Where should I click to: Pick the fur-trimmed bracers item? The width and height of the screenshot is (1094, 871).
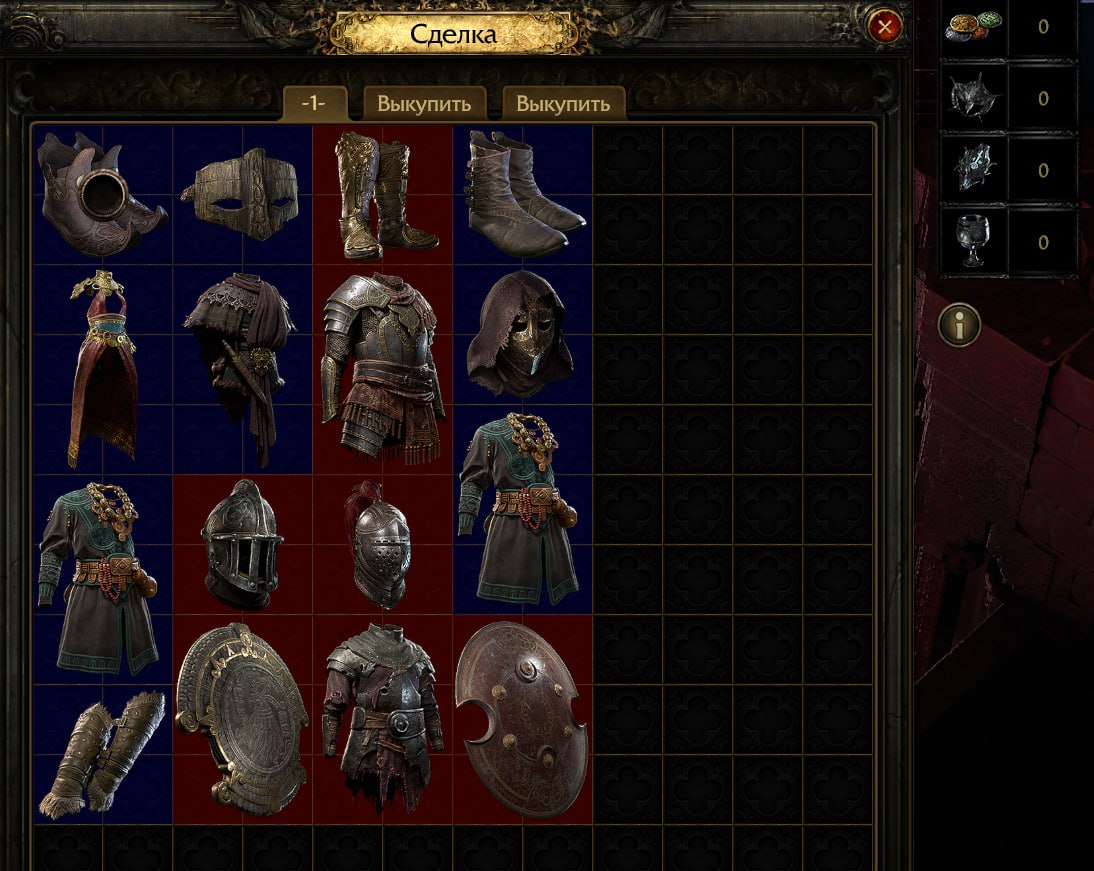point(103,754)
